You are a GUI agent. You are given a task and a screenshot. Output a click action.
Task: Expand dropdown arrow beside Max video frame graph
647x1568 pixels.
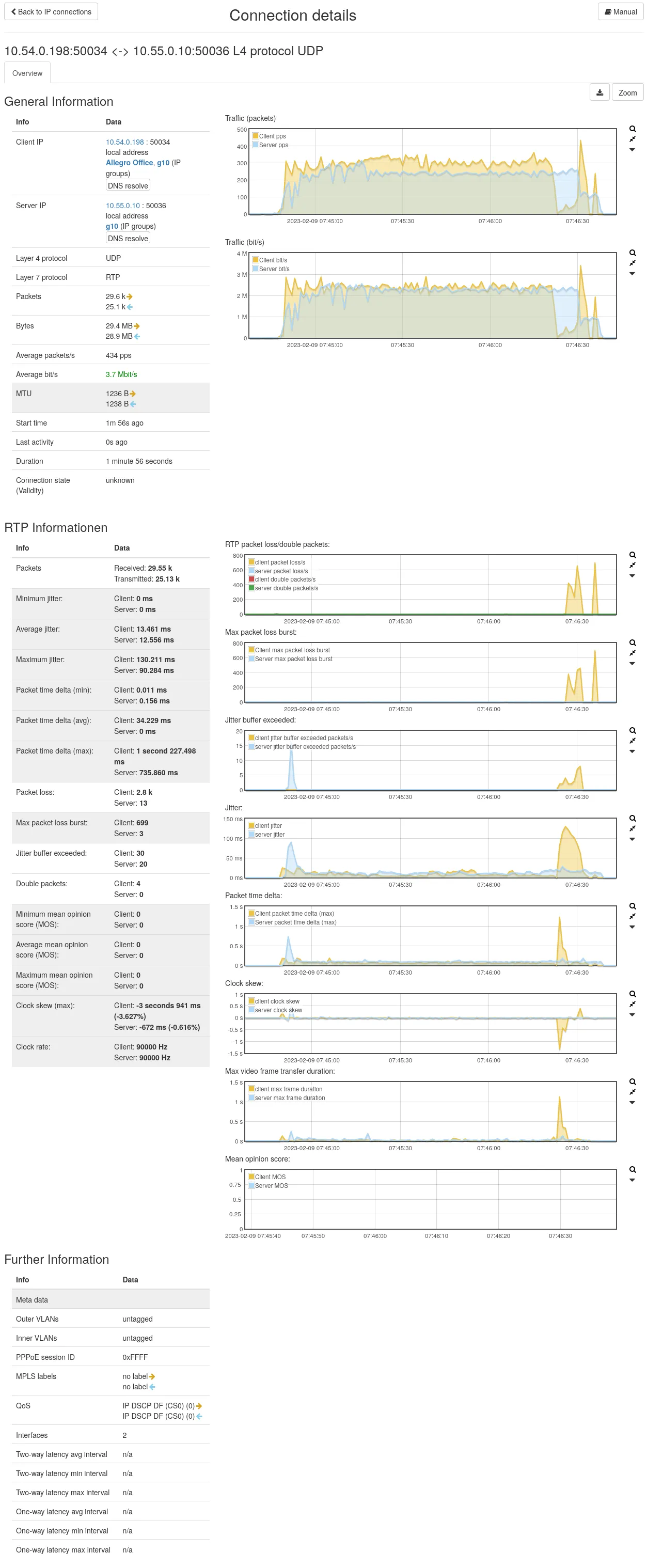[x=633, y=1102]
